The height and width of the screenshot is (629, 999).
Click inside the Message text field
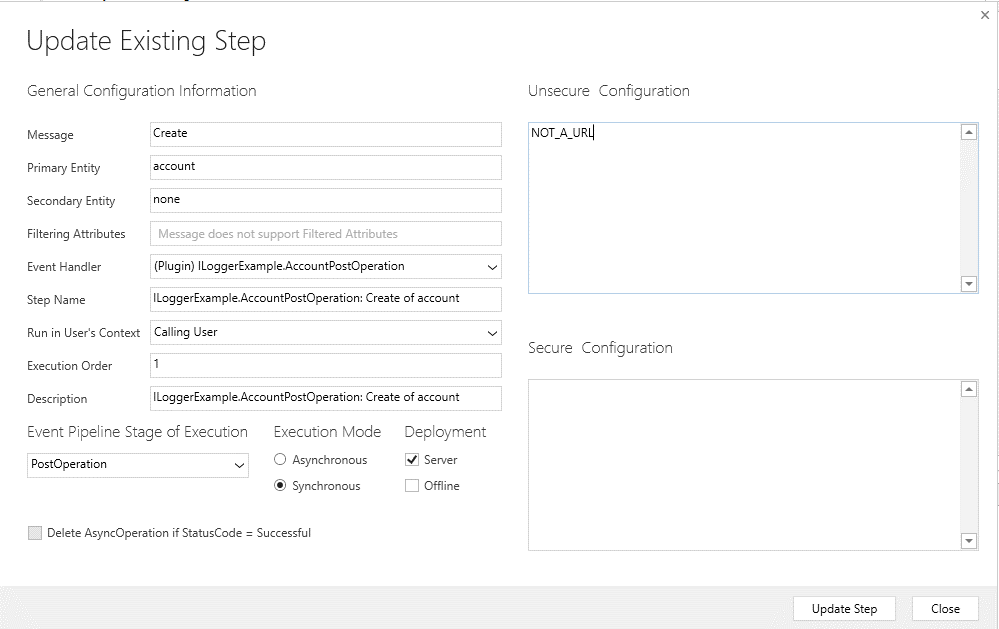coord(325,134)
